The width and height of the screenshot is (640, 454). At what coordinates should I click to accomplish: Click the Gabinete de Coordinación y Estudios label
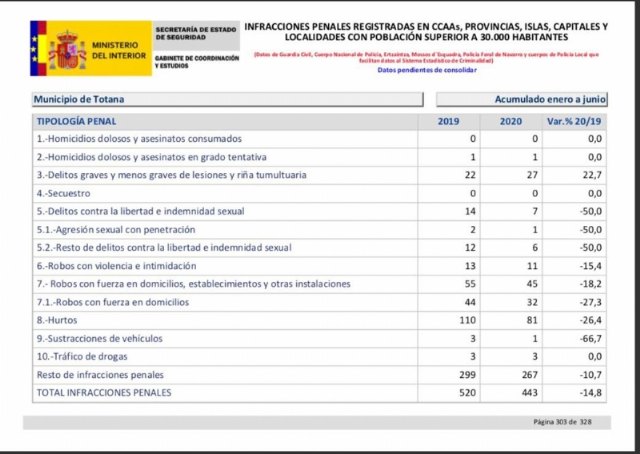(197, 62)
